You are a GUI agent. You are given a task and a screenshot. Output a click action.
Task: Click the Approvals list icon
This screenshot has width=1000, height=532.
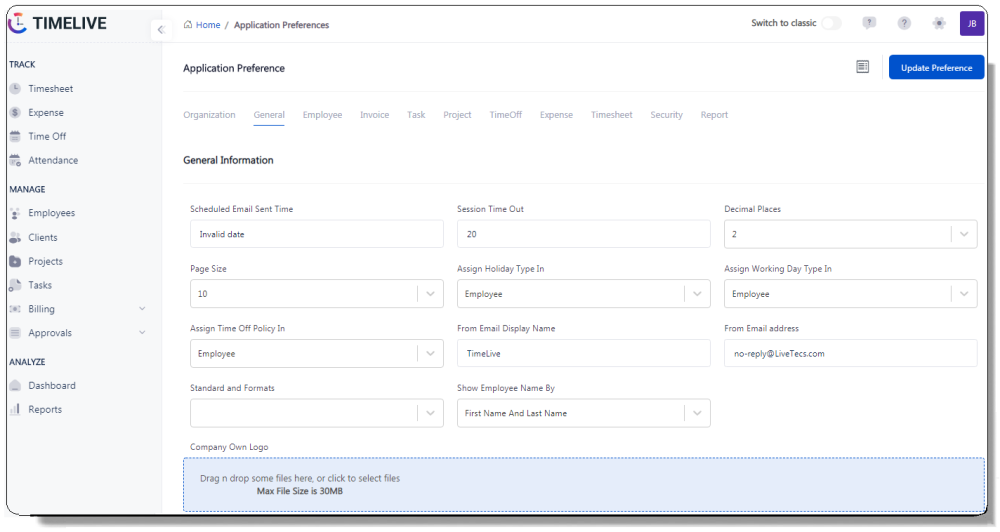pyautogui.click(x=15, y=333)
